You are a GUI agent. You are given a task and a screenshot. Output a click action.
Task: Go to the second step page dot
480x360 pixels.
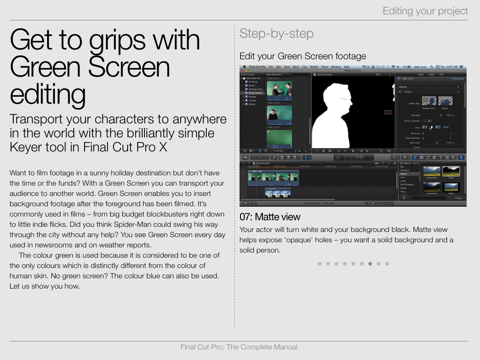[328, 264]
